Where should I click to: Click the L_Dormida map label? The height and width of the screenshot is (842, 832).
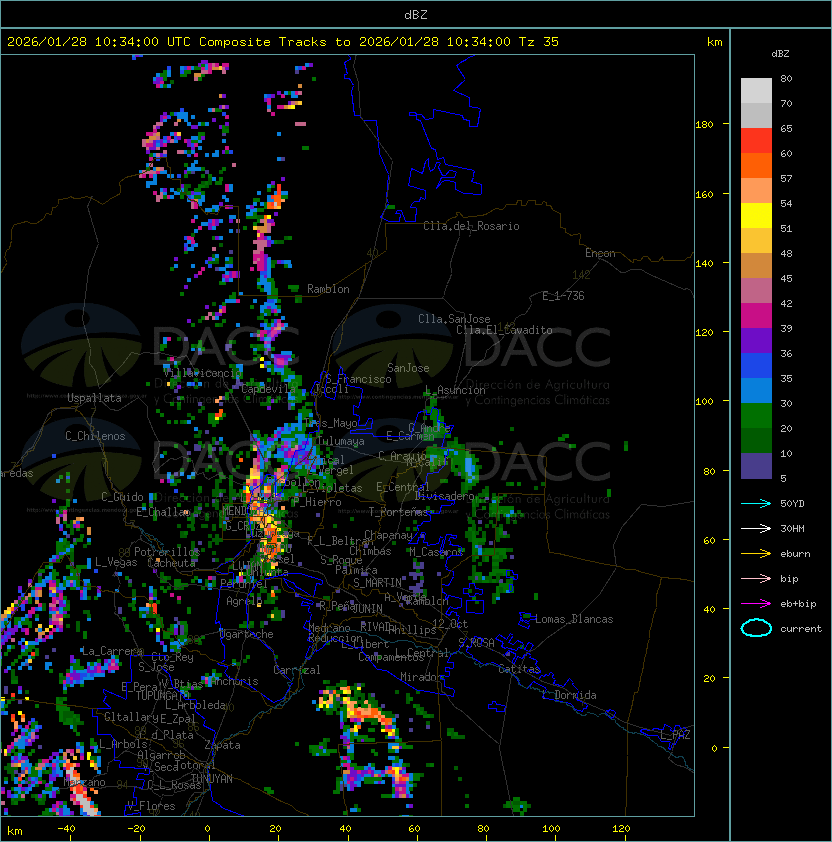pyautogui.click(x=568, y=695)
